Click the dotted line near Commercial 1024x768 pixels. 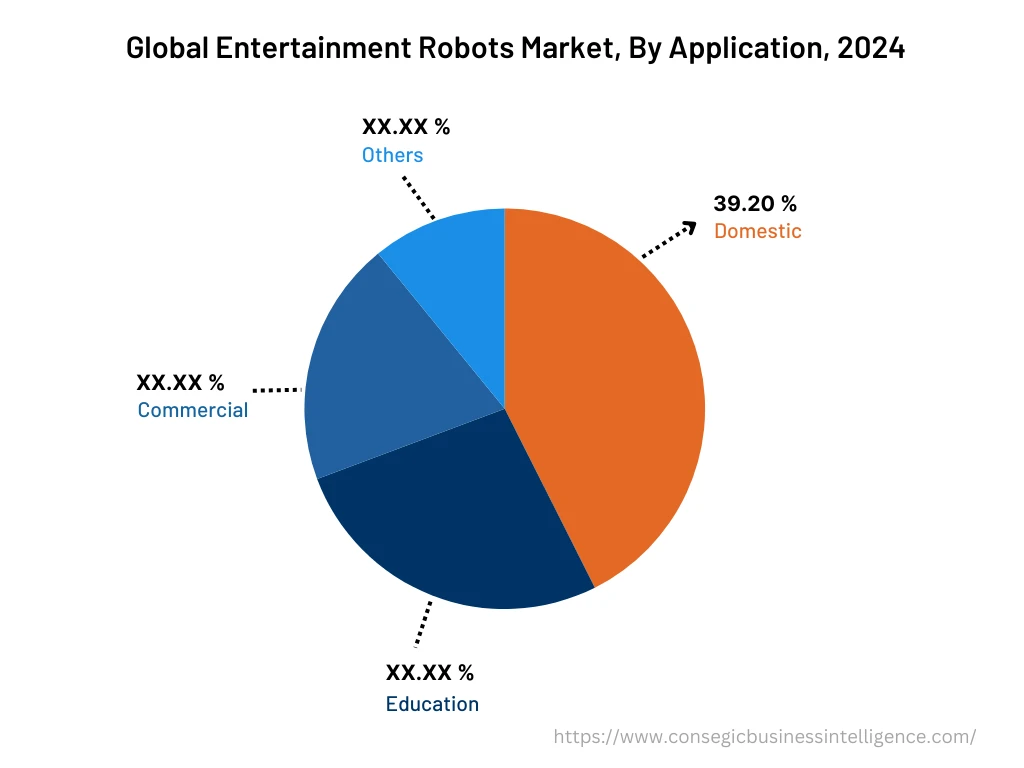pos(276,389)
